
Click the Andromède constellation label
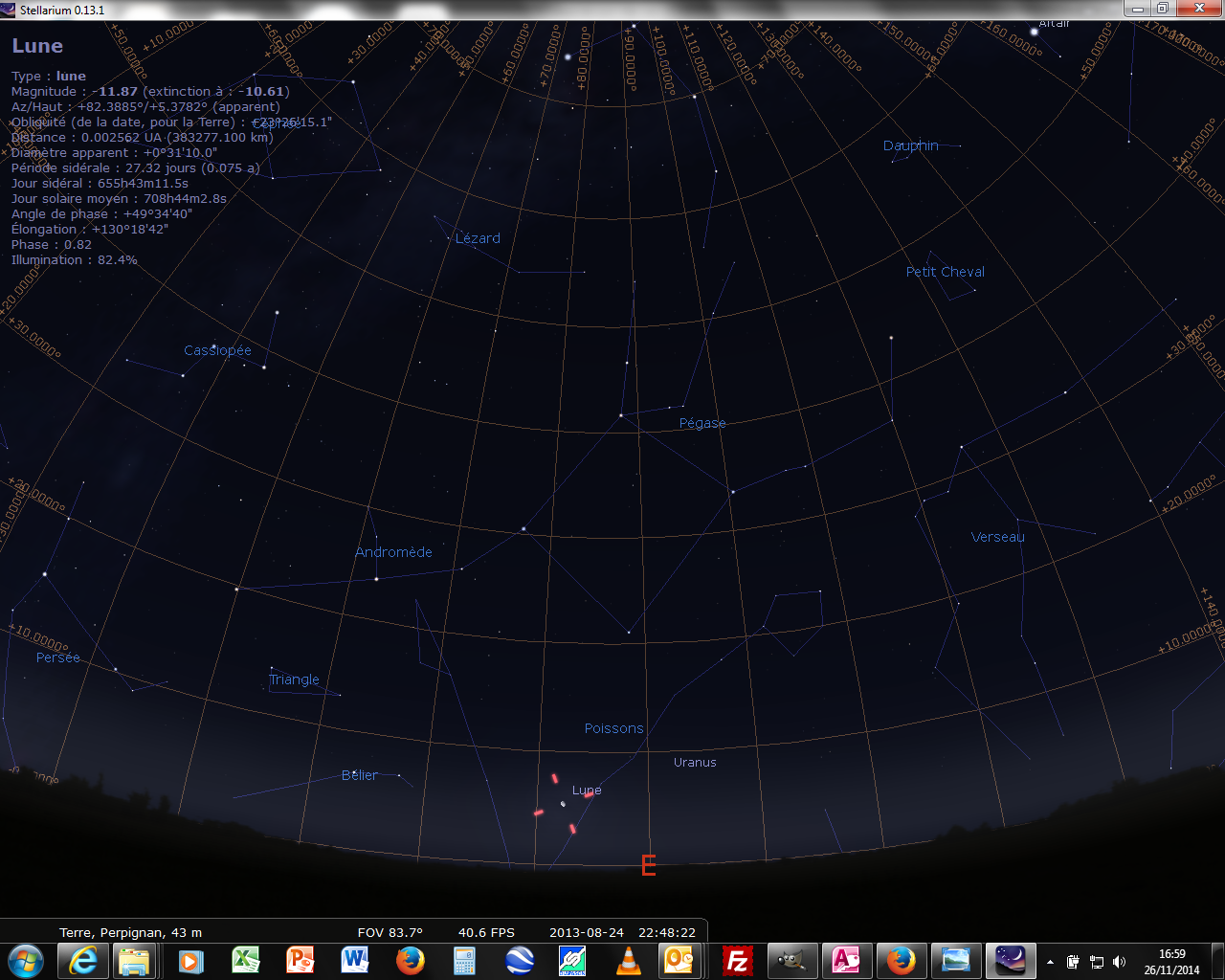click(x=393, y=552)
